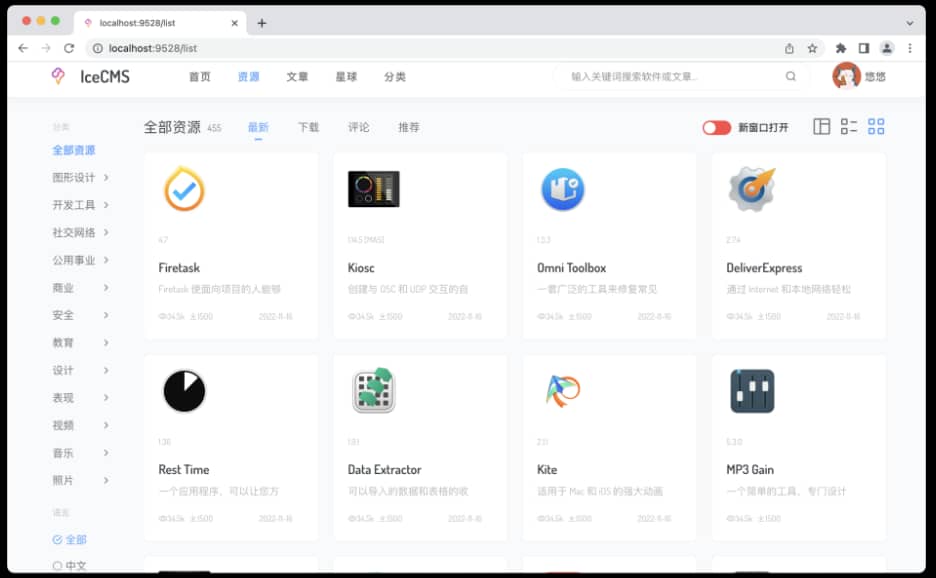The height and width of the screenshot is (578, 936).
Task: Select the DeliverExpress gear icon
Action: coord(751,189)
